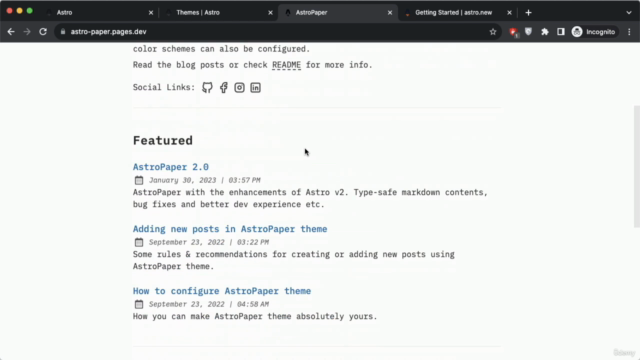Image resolution: width=640 pixels, height=360 pixels.
Task: Open the AstroPaper 2.0 post
Action: click(x=171, y=167)
